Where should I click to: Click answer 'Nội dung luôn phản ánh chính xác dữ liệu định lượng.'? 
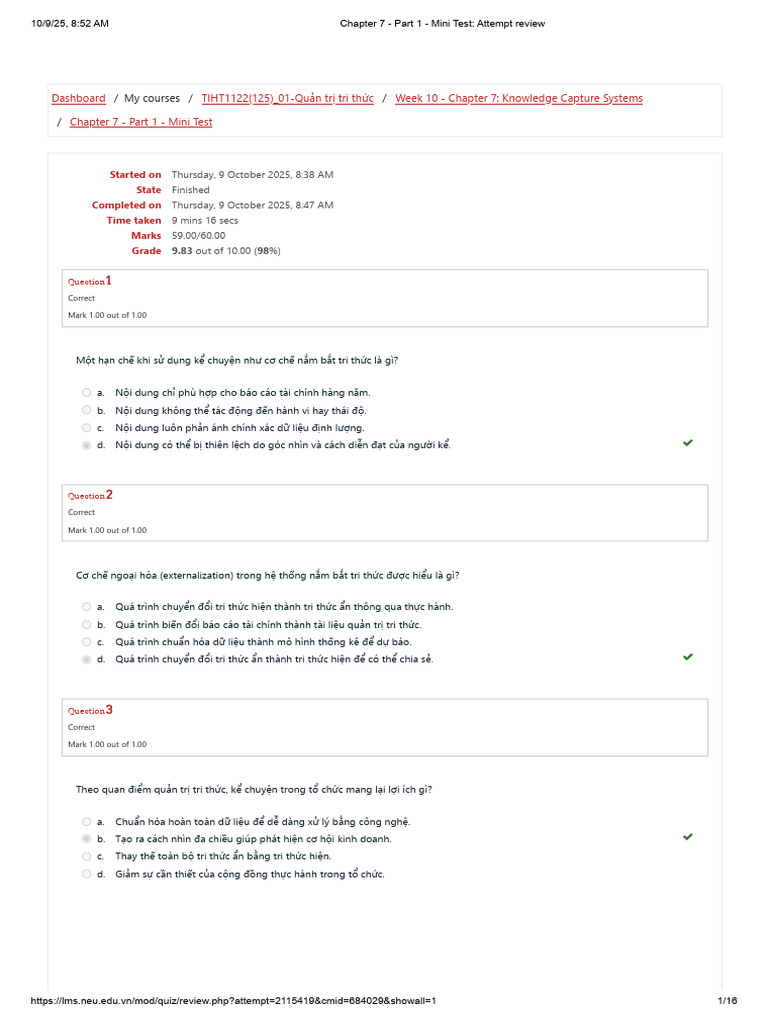click(240, 428)
